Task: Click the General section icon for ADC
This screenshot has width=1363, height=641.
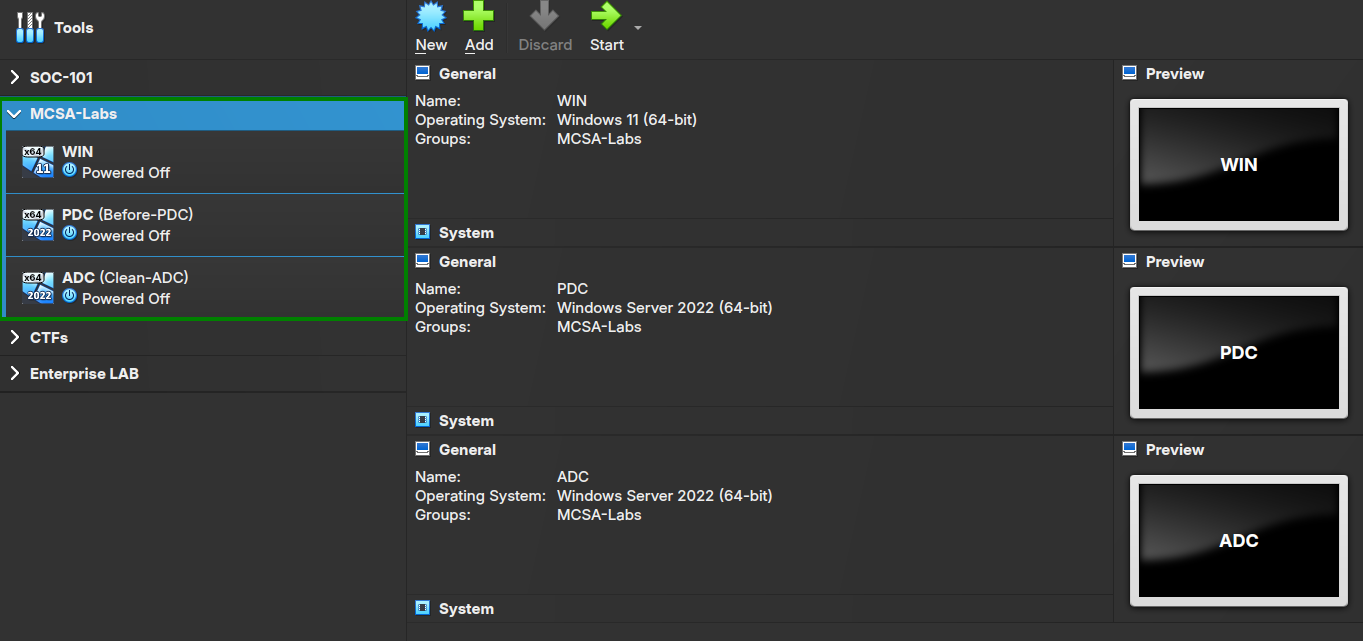Action: coord(423,449)
